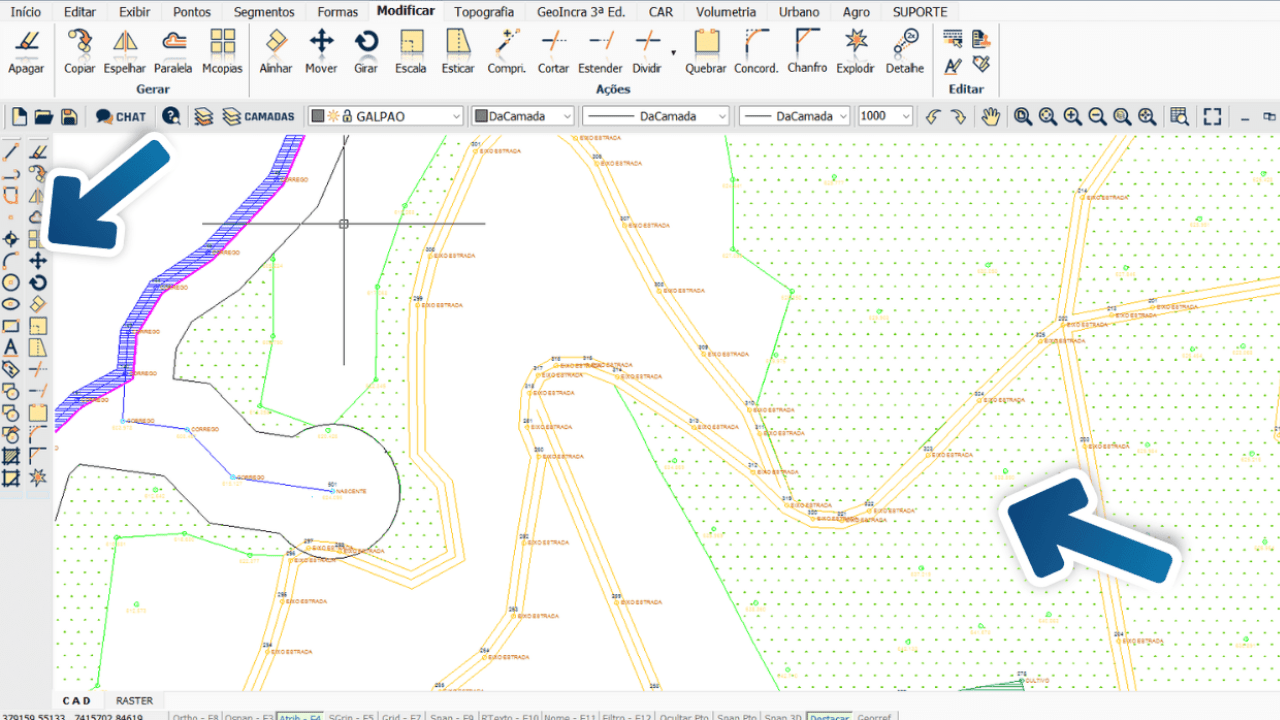
Task: Open the GALPAO layer dropdown
Action: pos(385,116)
